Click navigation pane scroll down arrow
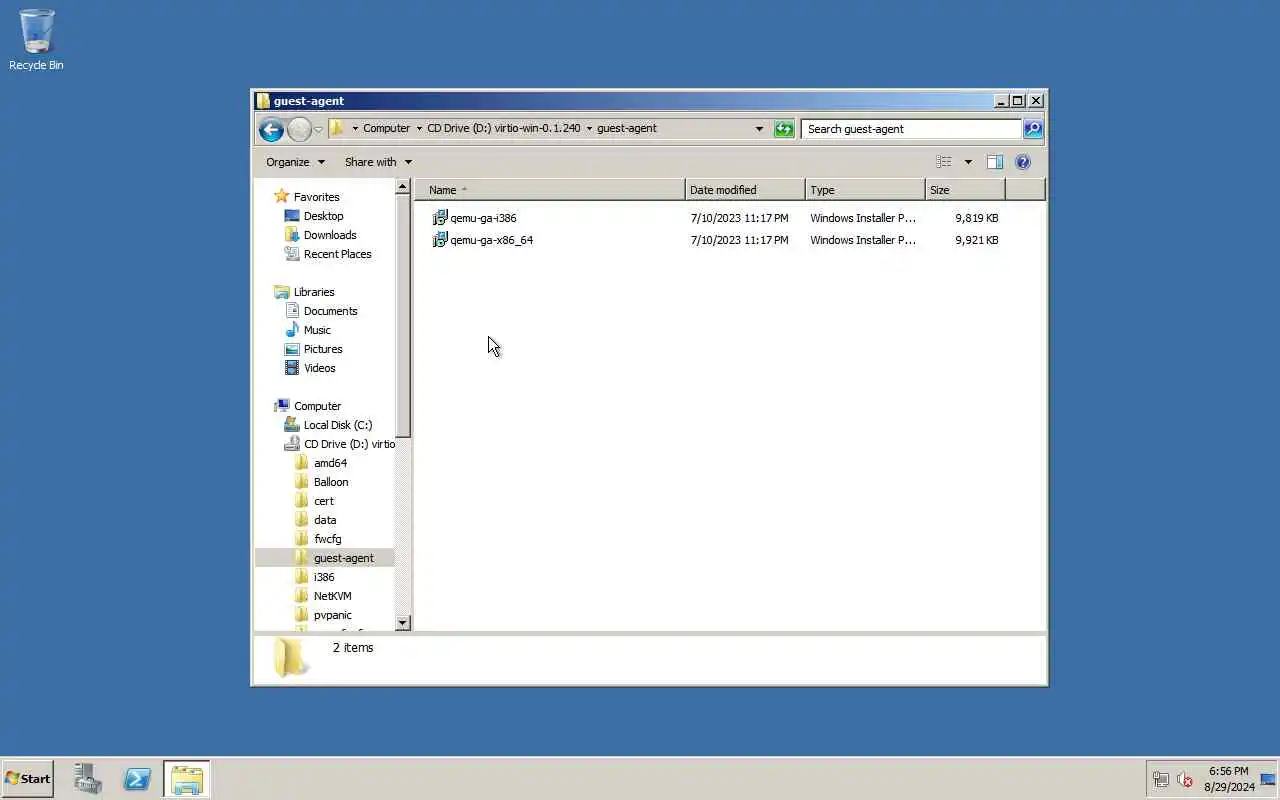Screen dimensions: 1280x800 (403, 623)
